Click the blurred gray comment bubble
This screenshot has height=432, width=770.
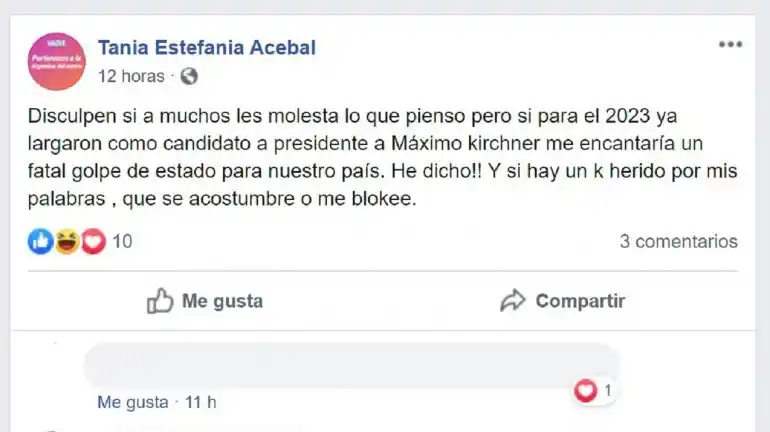click(x=350, y=365)
